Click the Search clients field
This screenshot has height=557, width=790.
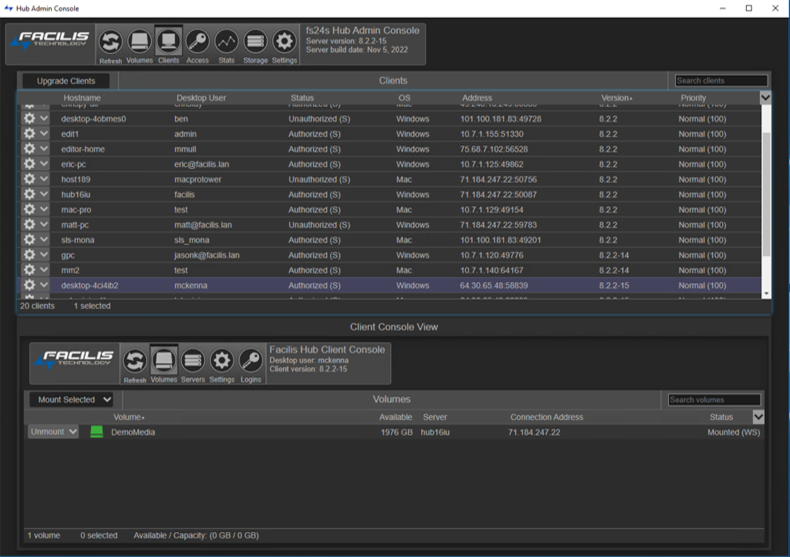[721, 81]
